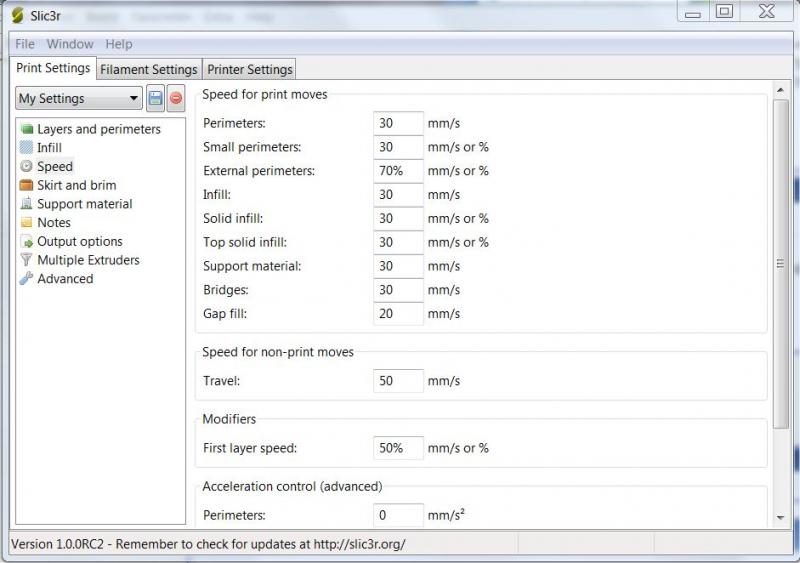
Task: Select the Infill settings page
Action: [49, 148]
